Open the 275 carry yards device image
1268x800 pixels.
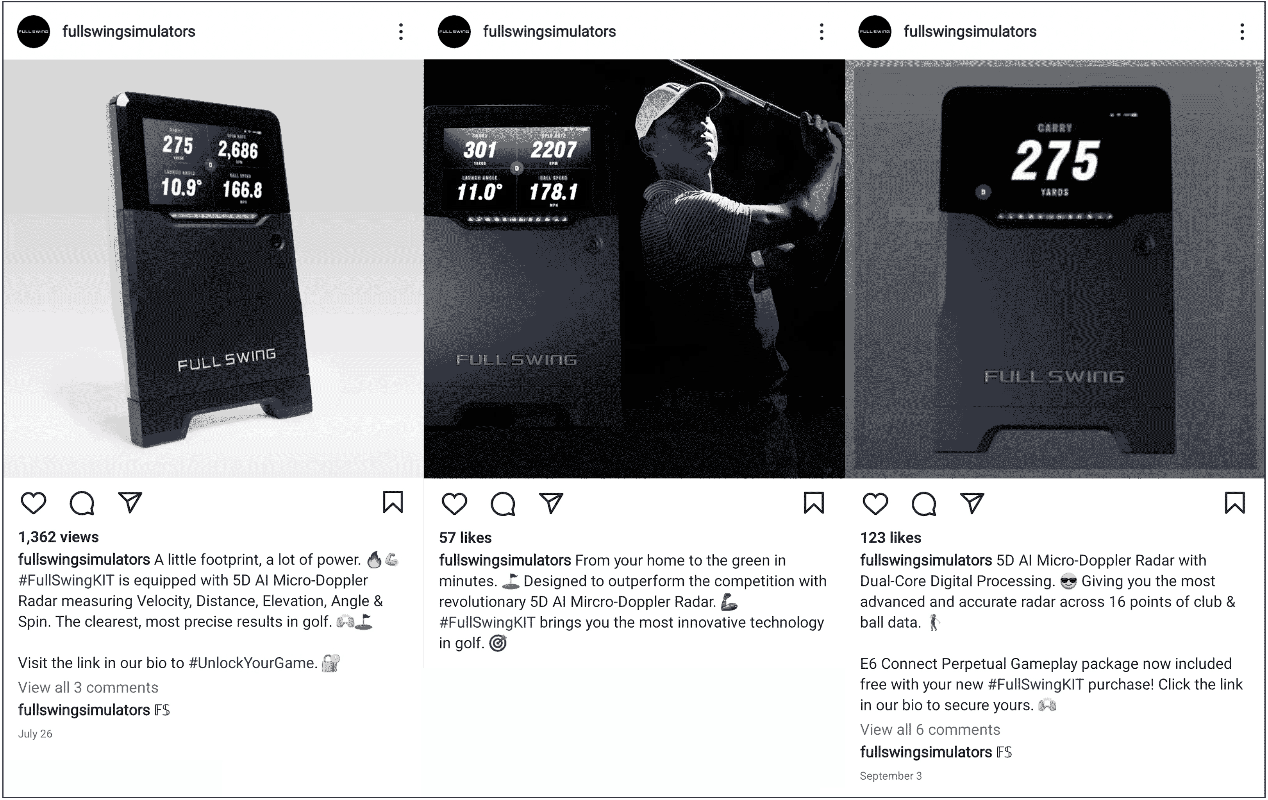pos(1055,268)
